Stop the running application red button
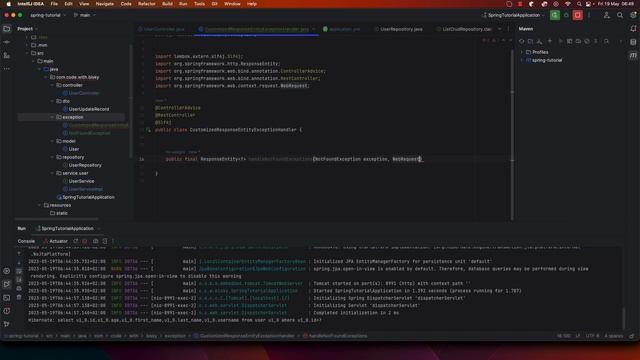 tap(577, 15)
